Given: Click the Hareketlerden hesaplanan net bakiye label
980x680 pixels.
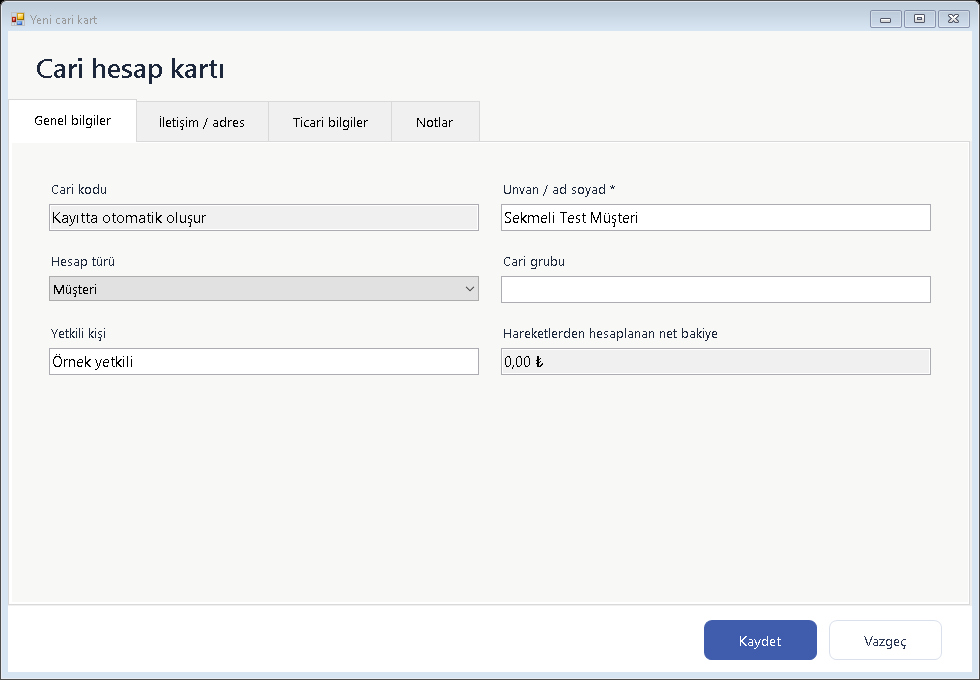Looking at the screenshot, I should tap(610, 333).
